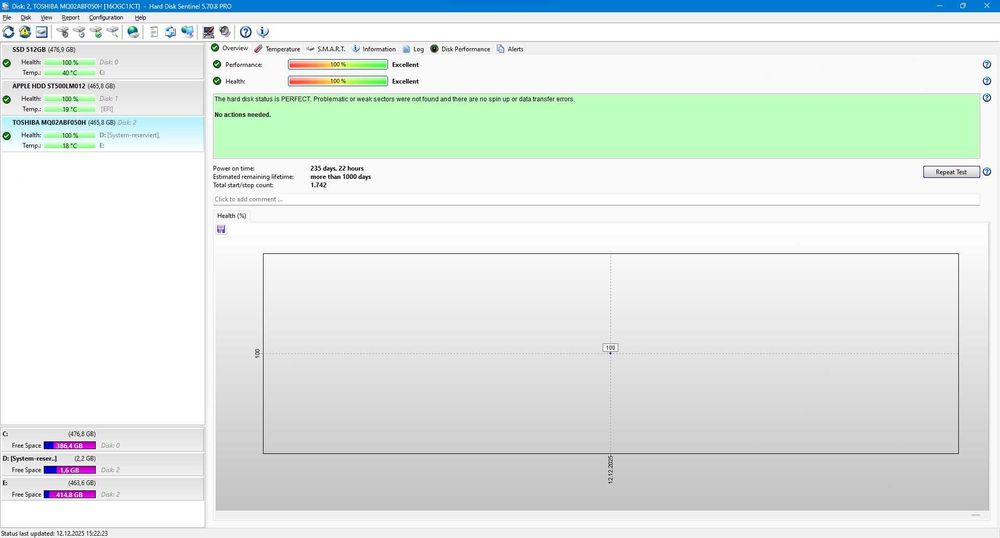Click the text report document toolbar icon
Viewport: 1000px width, 538px height.
tap(154, 32)
